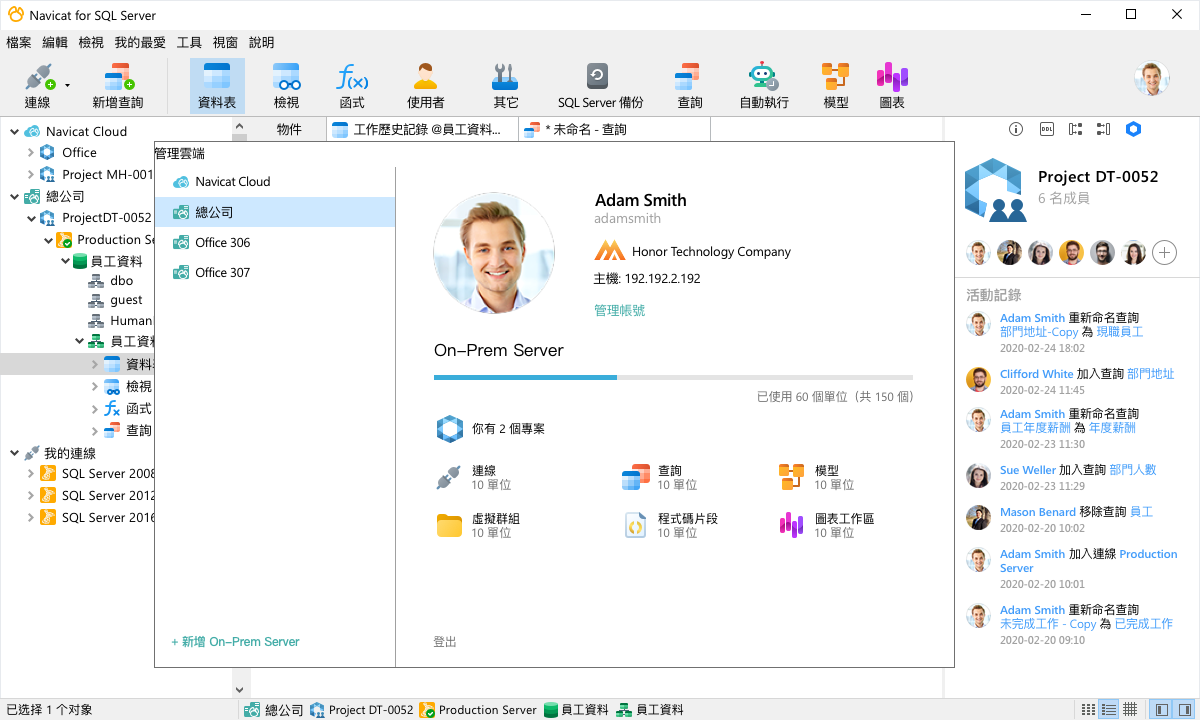
Task: Switch to the 工作歷史記錄 tab
Action: coord(422,129)
